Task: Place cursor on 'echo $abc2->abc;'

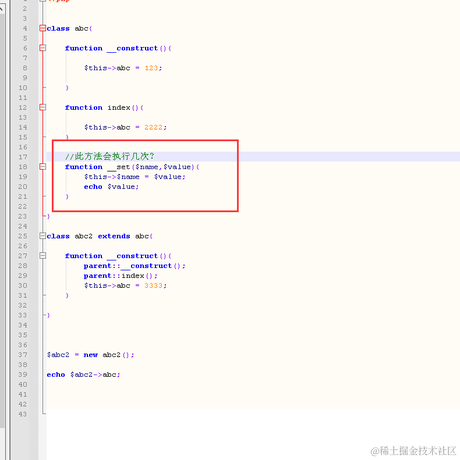Action: tap(83, 375)
